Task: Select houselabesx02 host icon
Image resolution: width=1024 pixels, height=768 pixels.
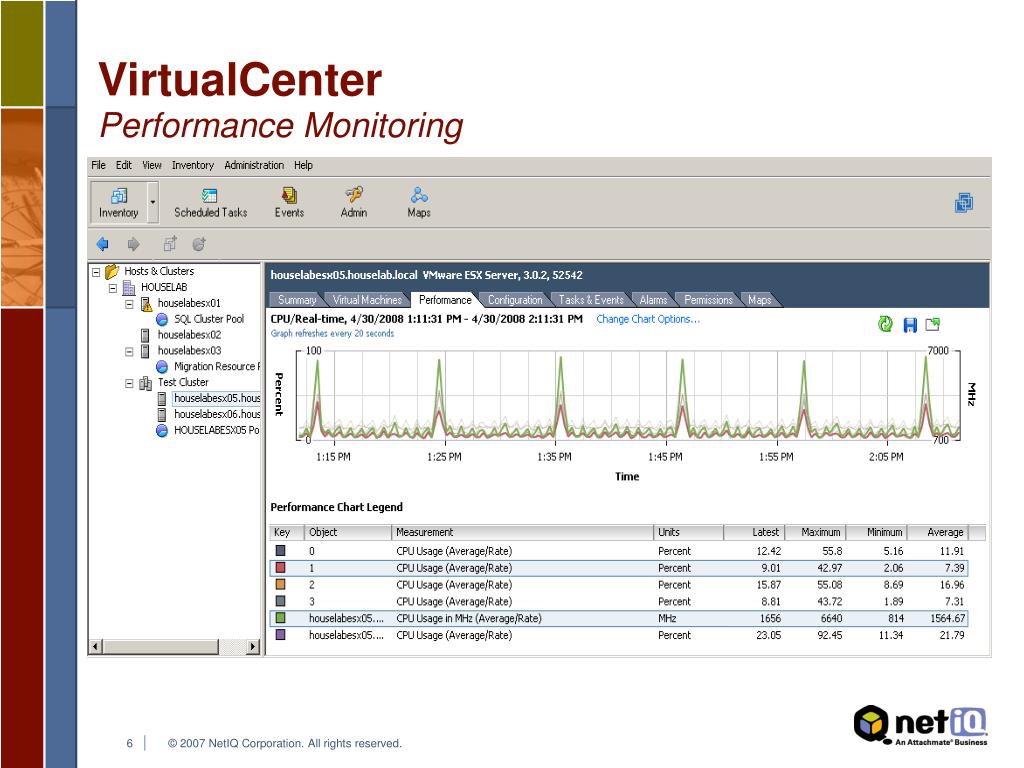Action: pyautogui.click(x=145, y=335)
